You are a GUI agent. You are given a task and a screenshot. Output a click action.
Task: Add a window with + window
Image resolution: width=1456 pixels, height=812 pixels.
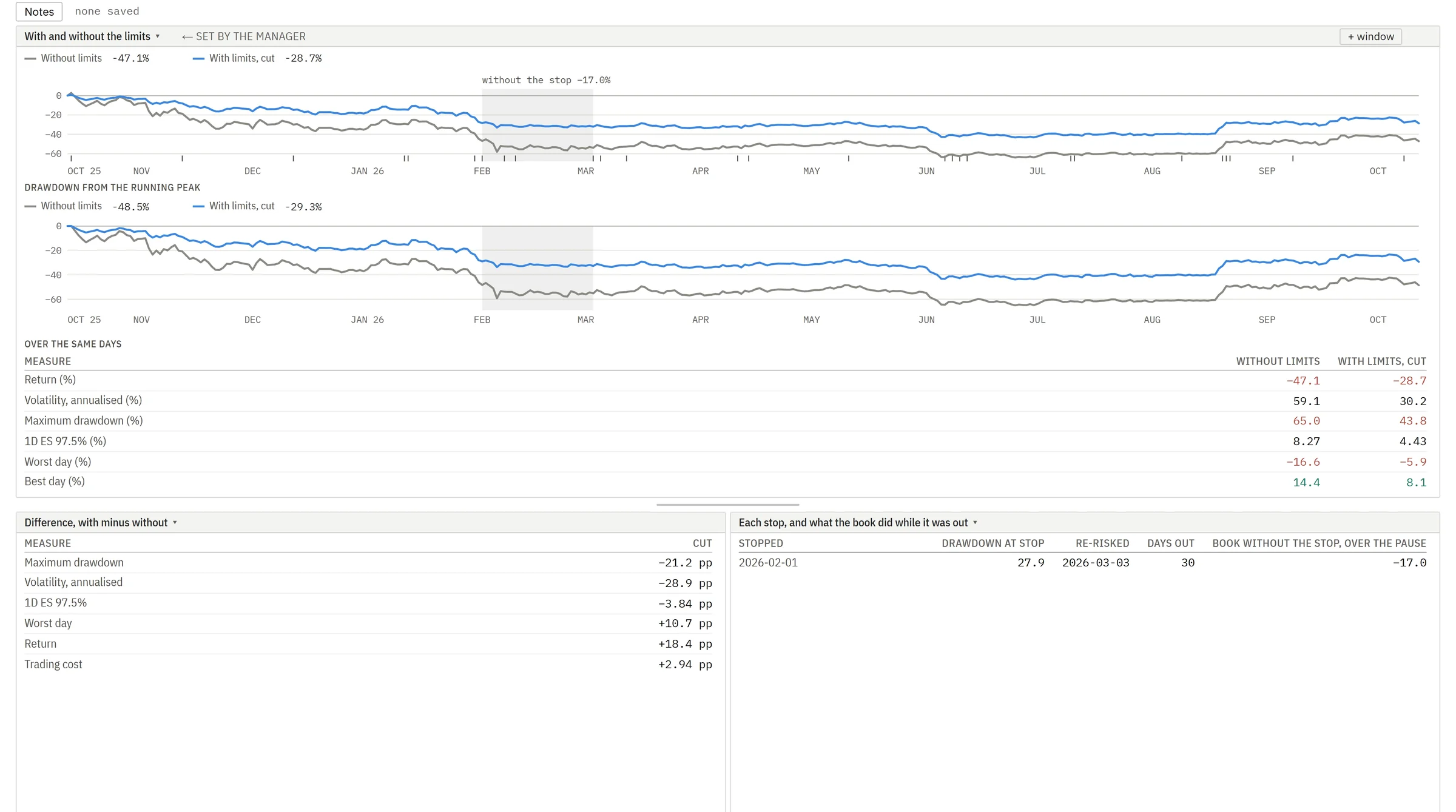click(x=1370, y=36)
